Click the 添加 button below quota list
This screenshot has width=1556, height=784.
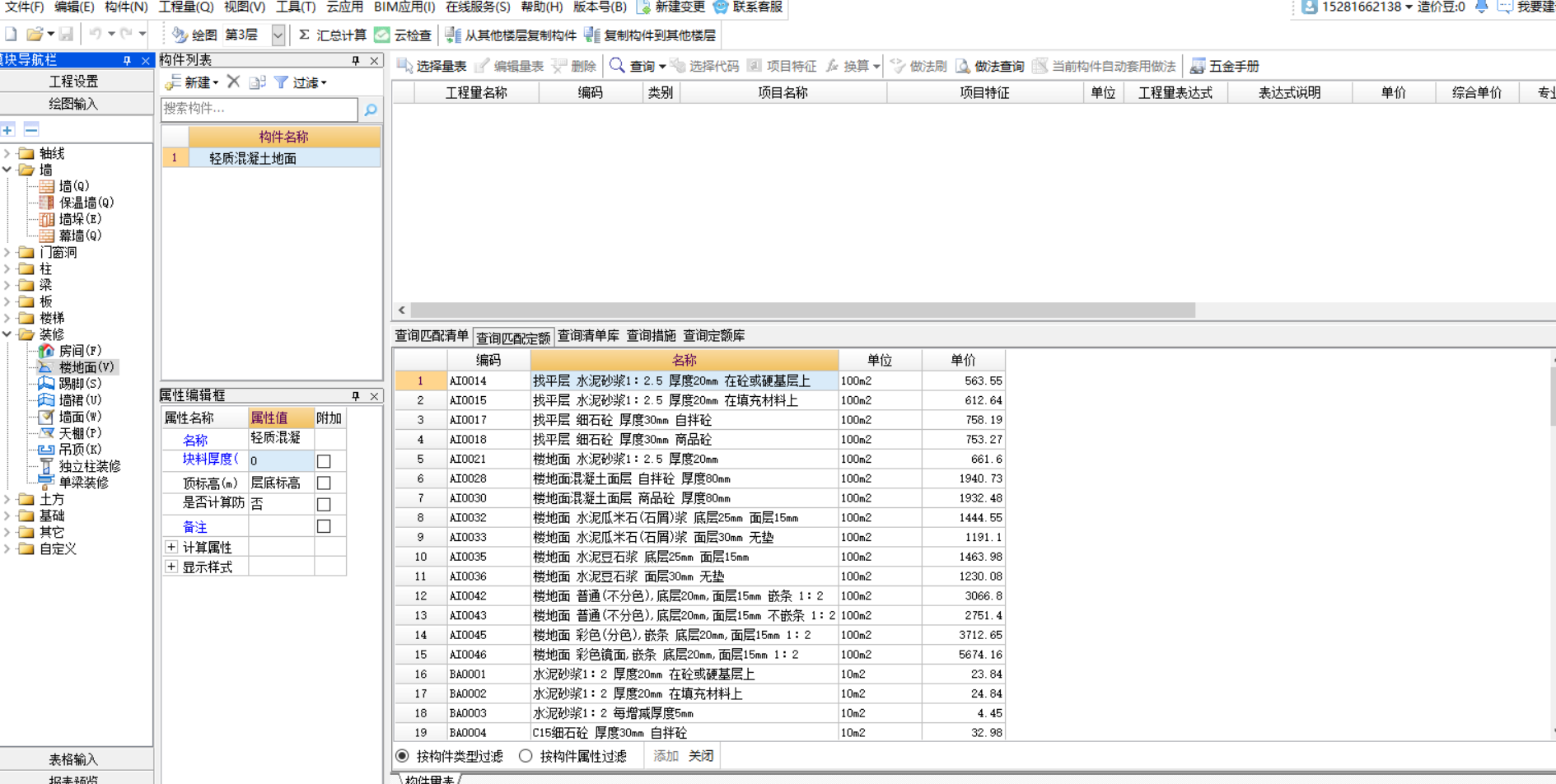(666, 756)
